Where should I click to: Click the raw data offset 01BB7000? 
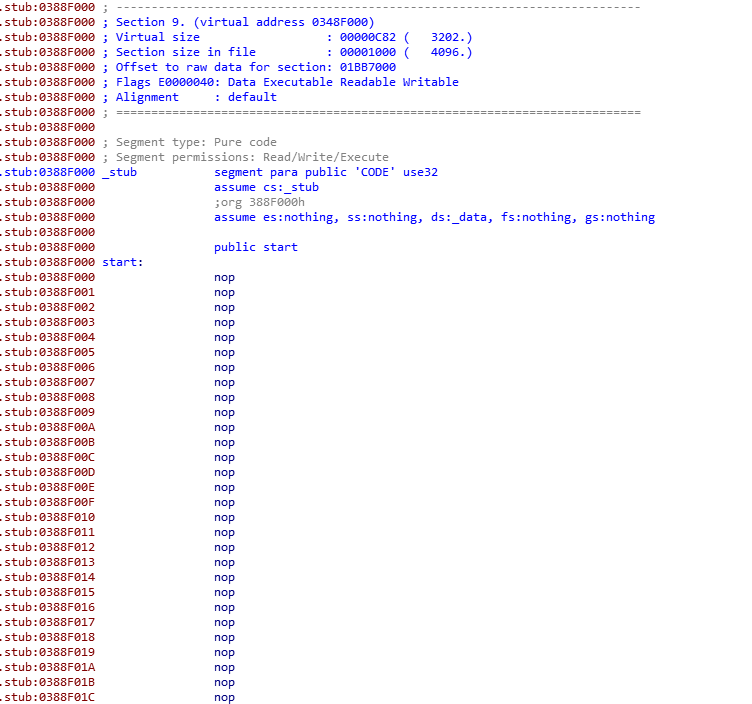coord(368,67)
